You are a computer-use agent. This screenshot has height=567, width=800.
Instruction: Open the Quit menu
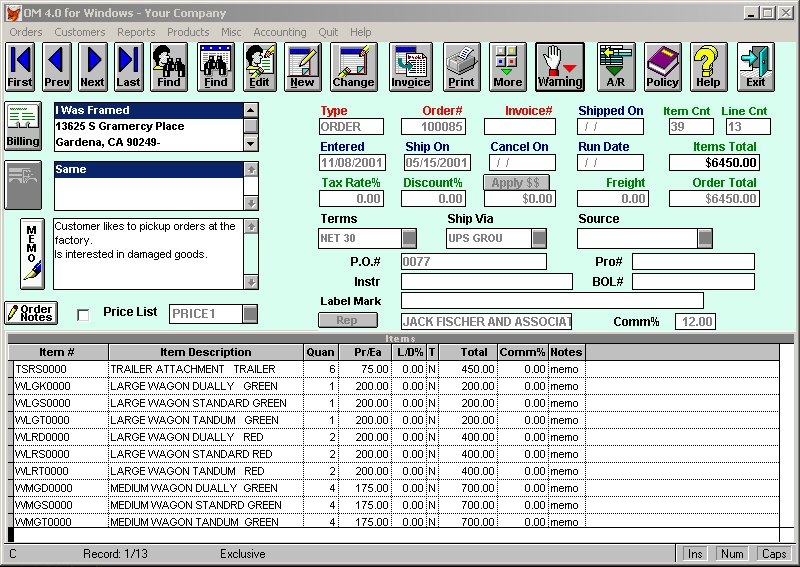point(328,32)
